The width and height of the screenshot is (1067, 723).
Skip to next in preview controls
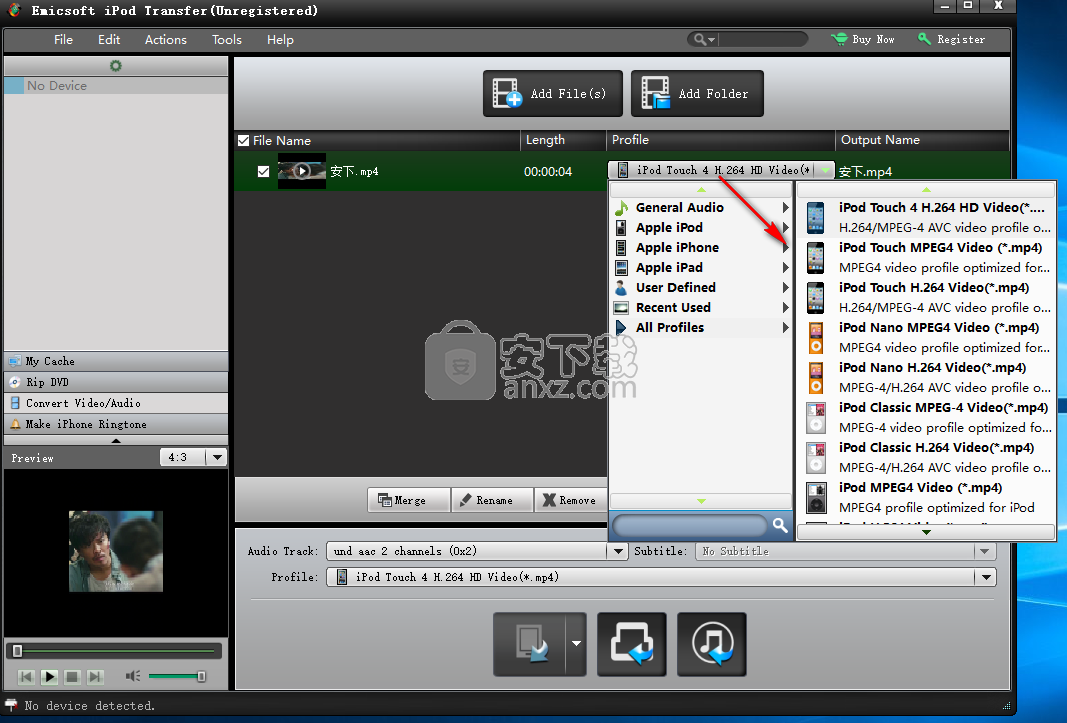click(x=95, y=677)
